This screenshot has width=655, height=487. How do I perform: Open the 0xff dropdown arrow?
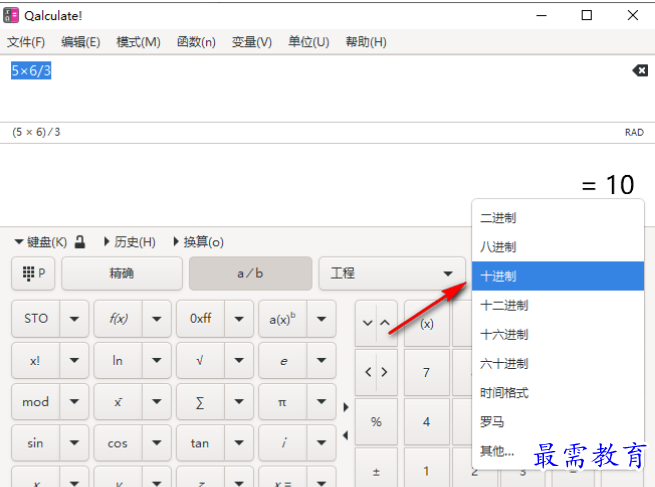click(x=239, y=319)
